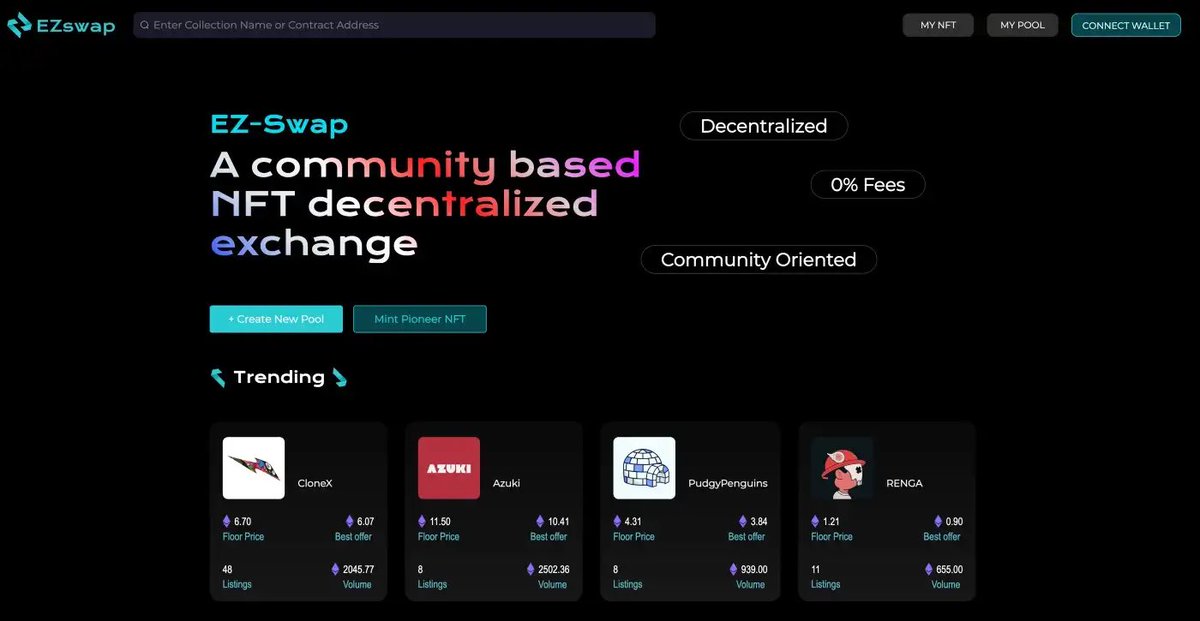Click ETH icon beside CloneX floor 6.70
The height and width of the screenshot is (621, 1200).
point(226,521)
